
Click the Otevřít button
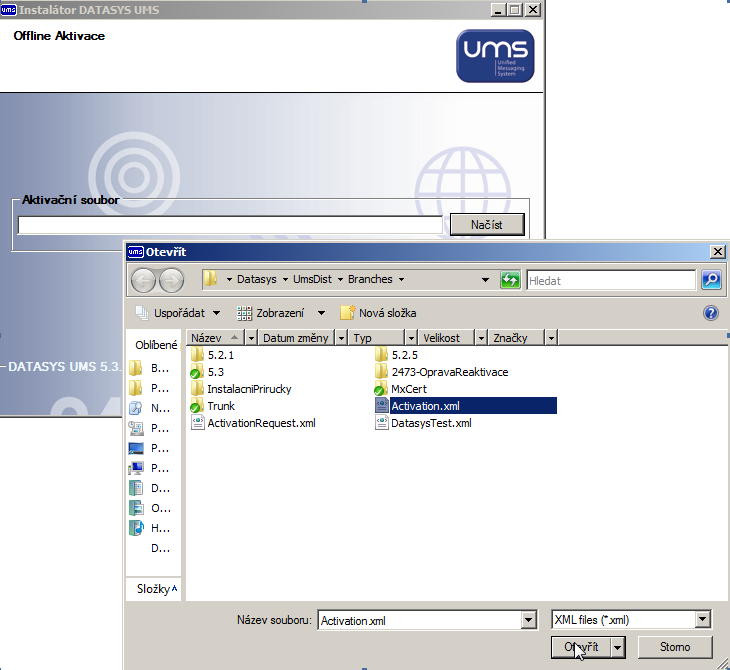tap(581, 647)
